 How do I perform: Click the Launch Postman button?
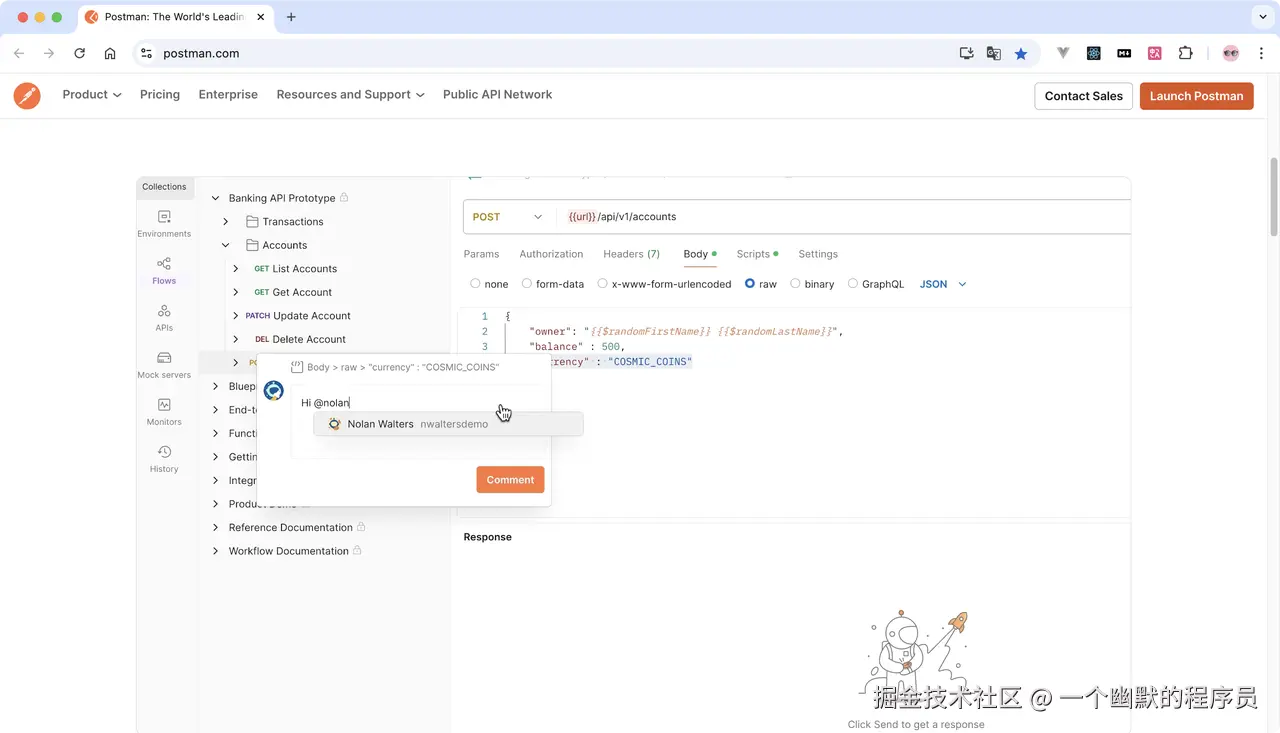click(x=1196, y=95)
